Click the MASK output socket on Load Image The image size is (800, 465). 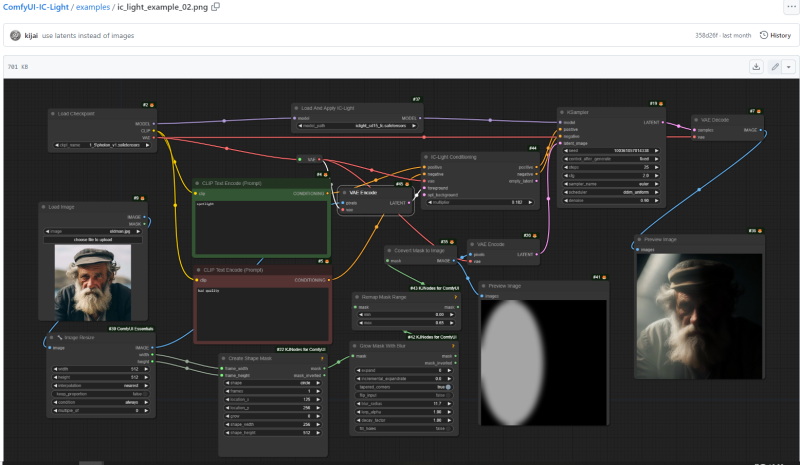coord(144,224)
